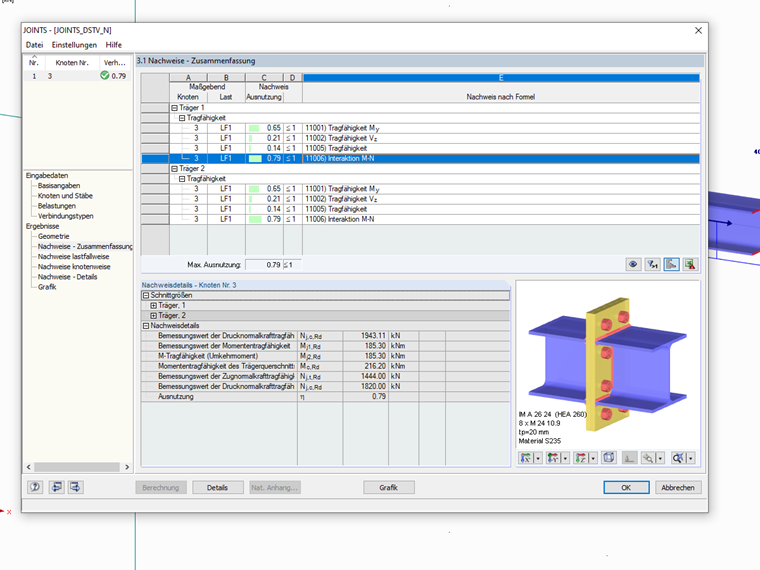This screenshot has width=760, height=570.
Task: Click the Max. Ausnutzung value field
Action: point(264,265)
